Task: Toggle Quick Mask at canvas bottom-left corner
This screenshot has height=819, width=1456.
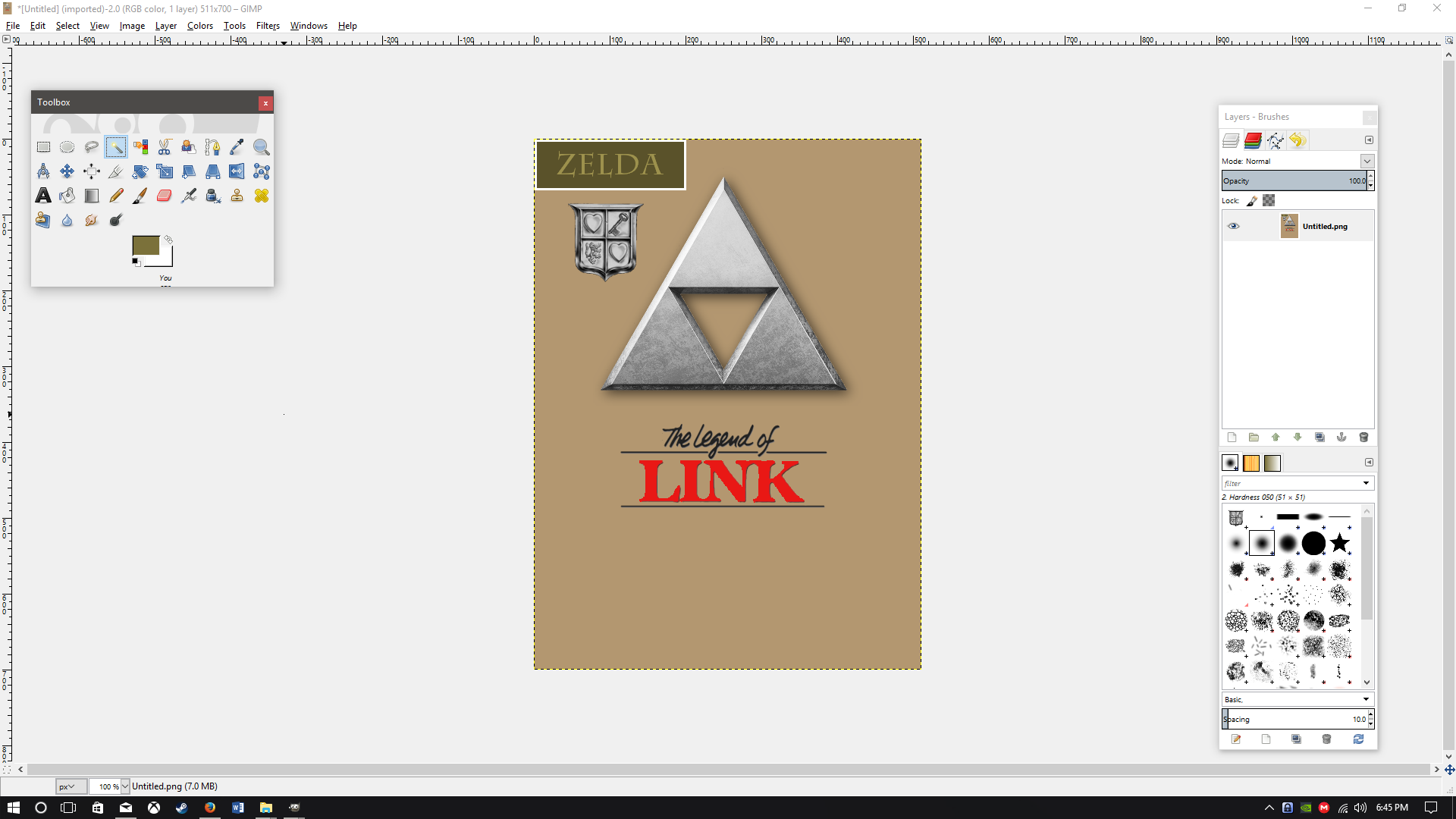Action: [6, 769]
